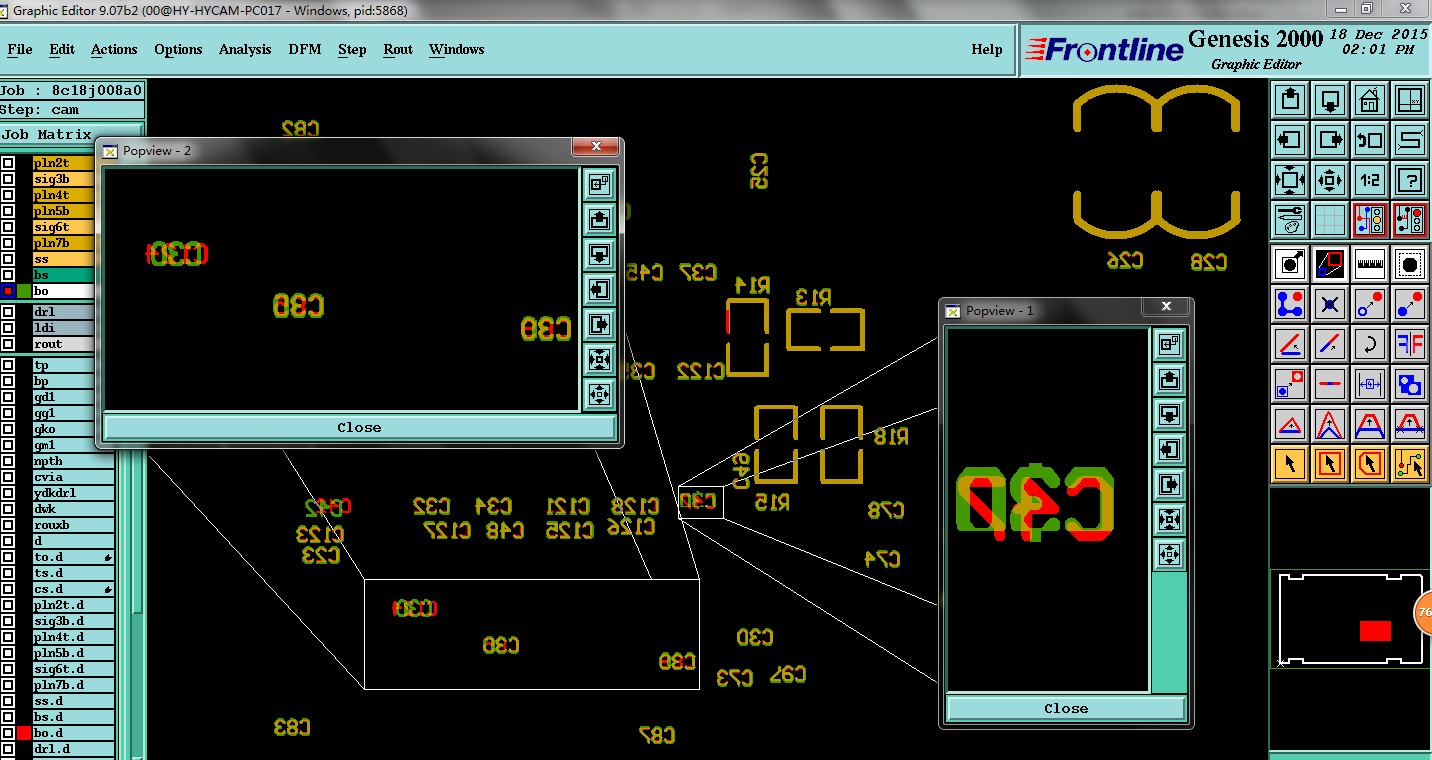Select layer name ydkdrl
This screenshot has width=1432, height=760.
pyautogui.click(x=74, y=493)
